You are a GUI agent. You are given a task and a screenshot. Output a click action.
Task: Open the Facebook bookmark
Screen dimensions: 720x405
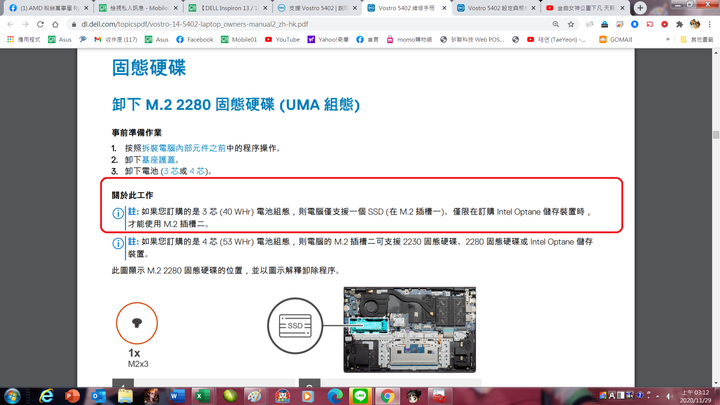[x=195, y=39]
